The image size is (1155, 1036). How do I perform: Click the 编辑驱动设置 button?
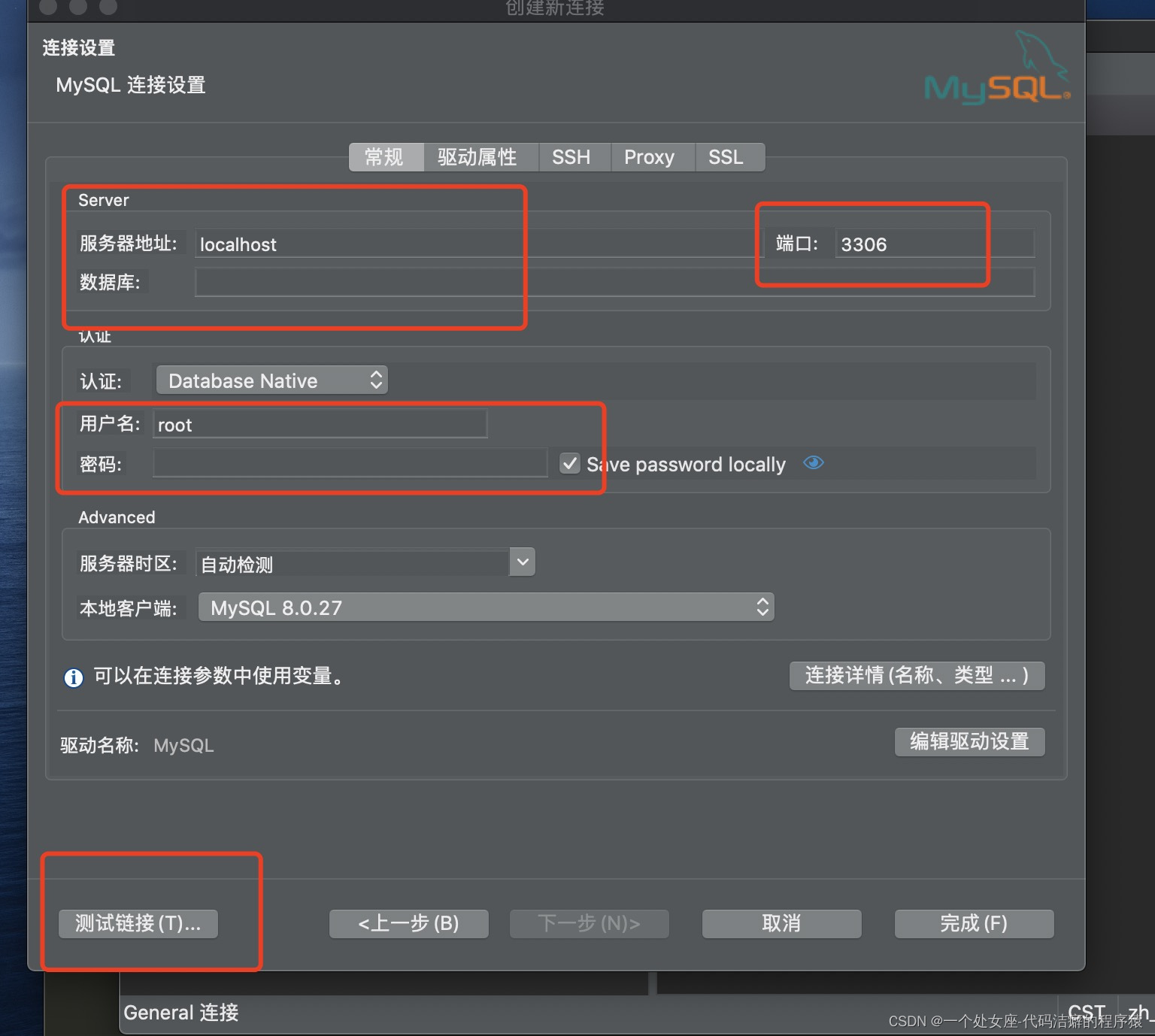click(969, 741)
